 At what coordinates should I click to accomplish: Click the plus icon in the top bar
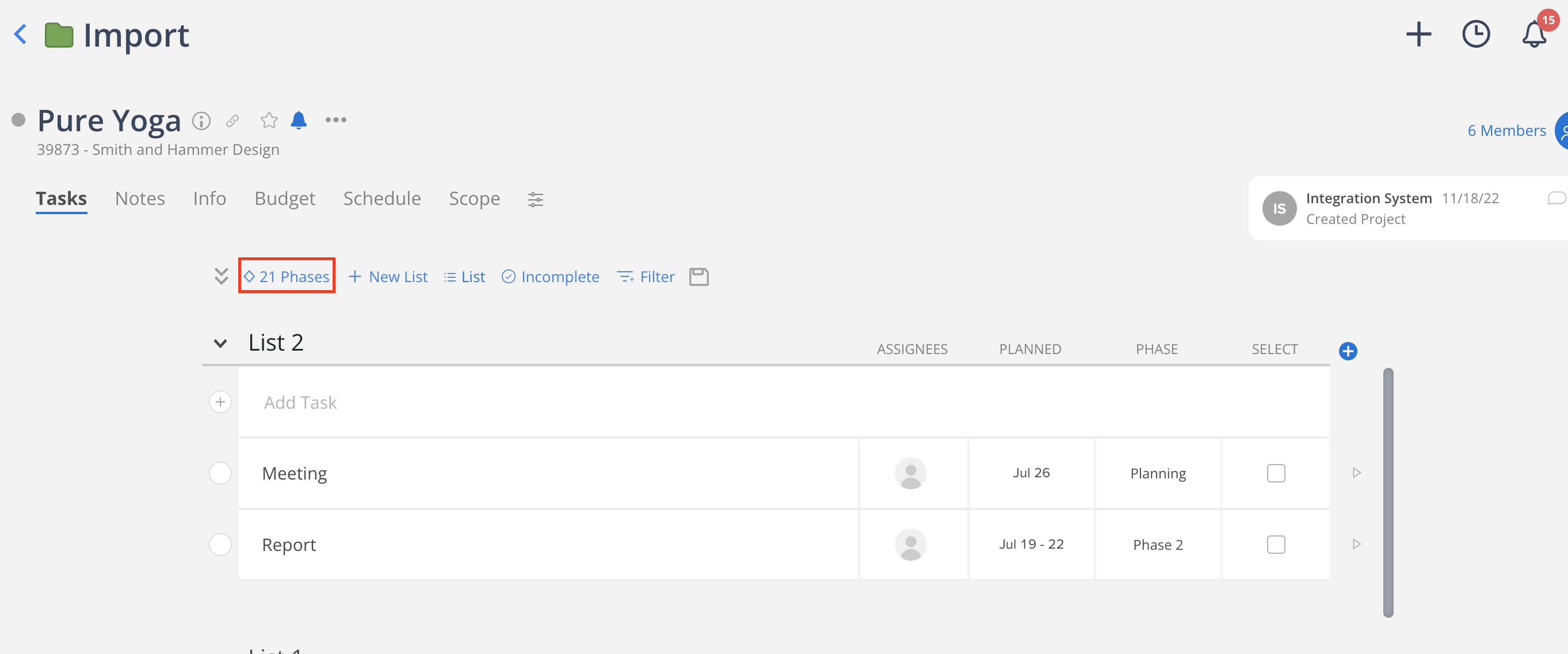coord(1419,35)
